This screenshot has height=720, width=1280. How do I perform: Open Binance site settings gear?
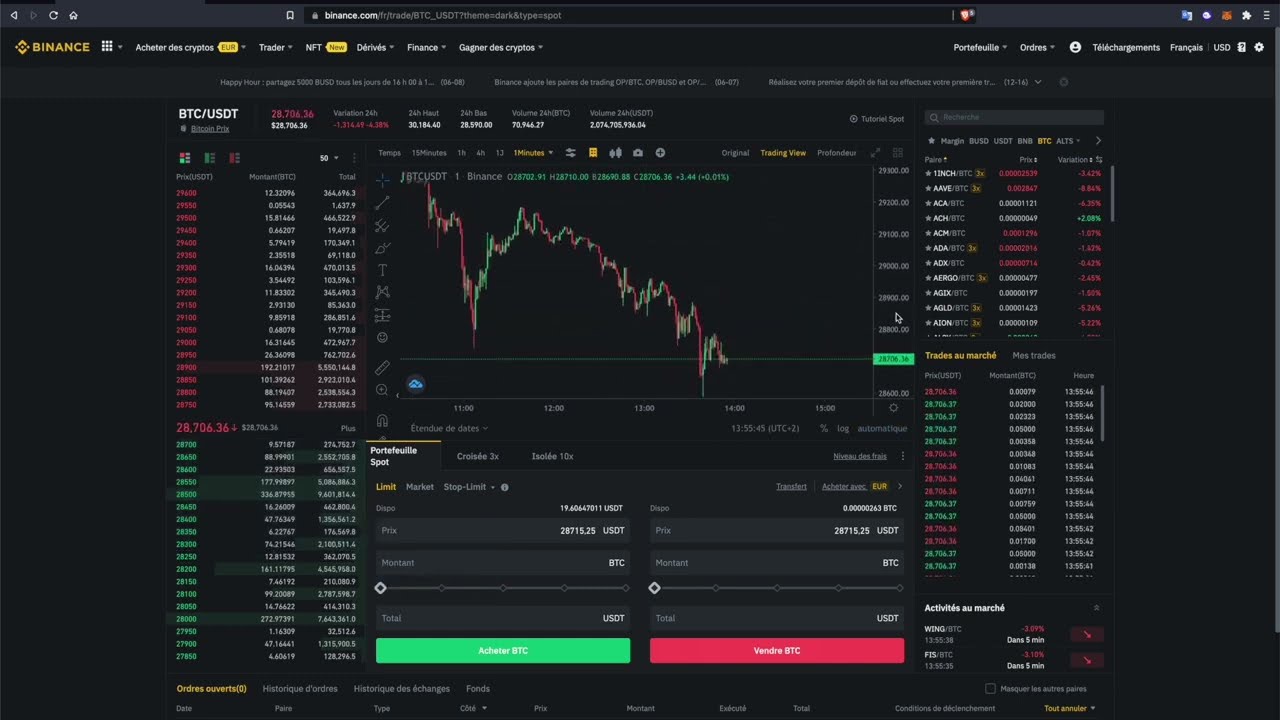1259,47
